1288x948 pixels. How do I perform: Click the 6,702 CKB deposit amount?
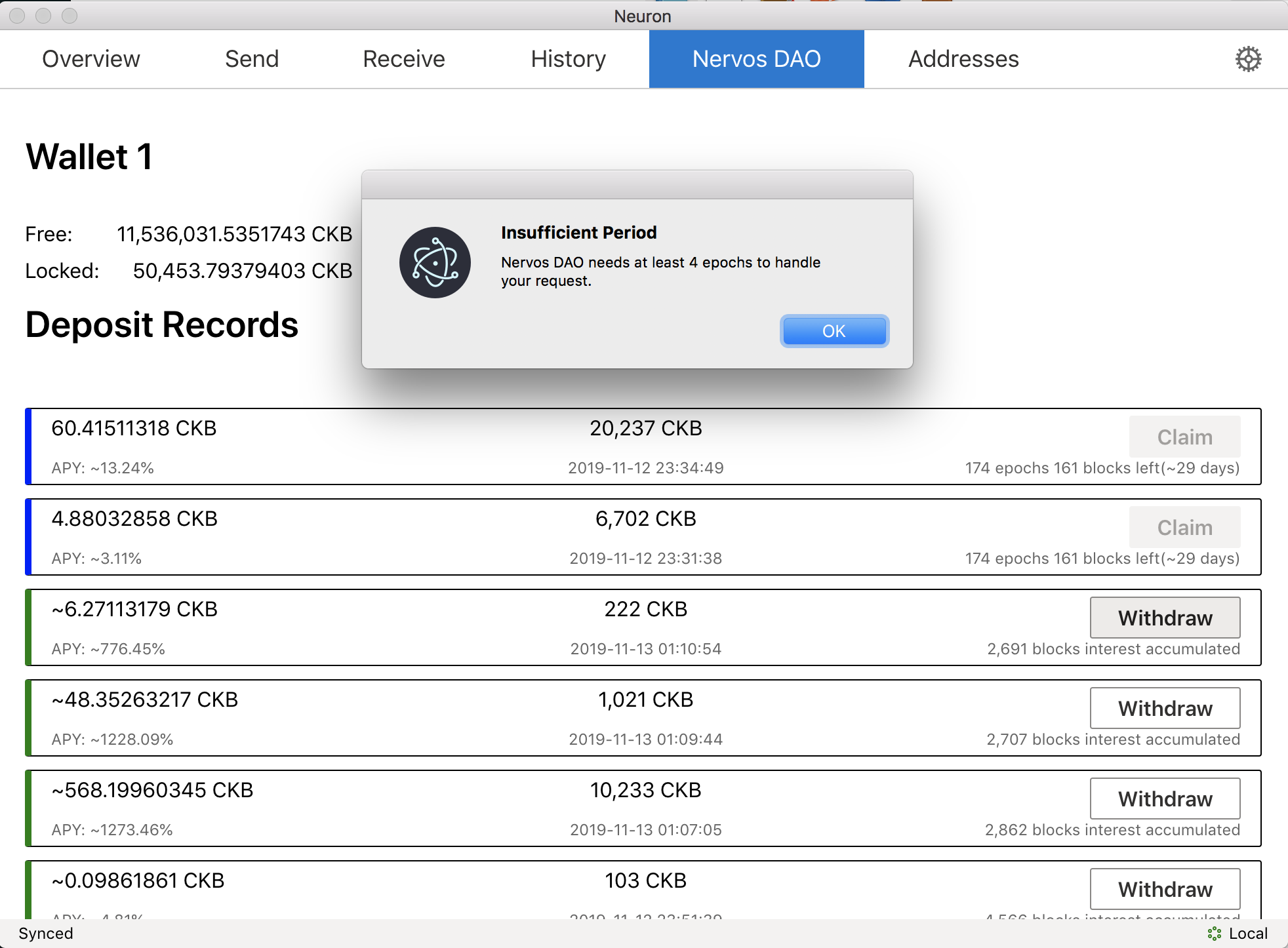(x=646, y=519)
